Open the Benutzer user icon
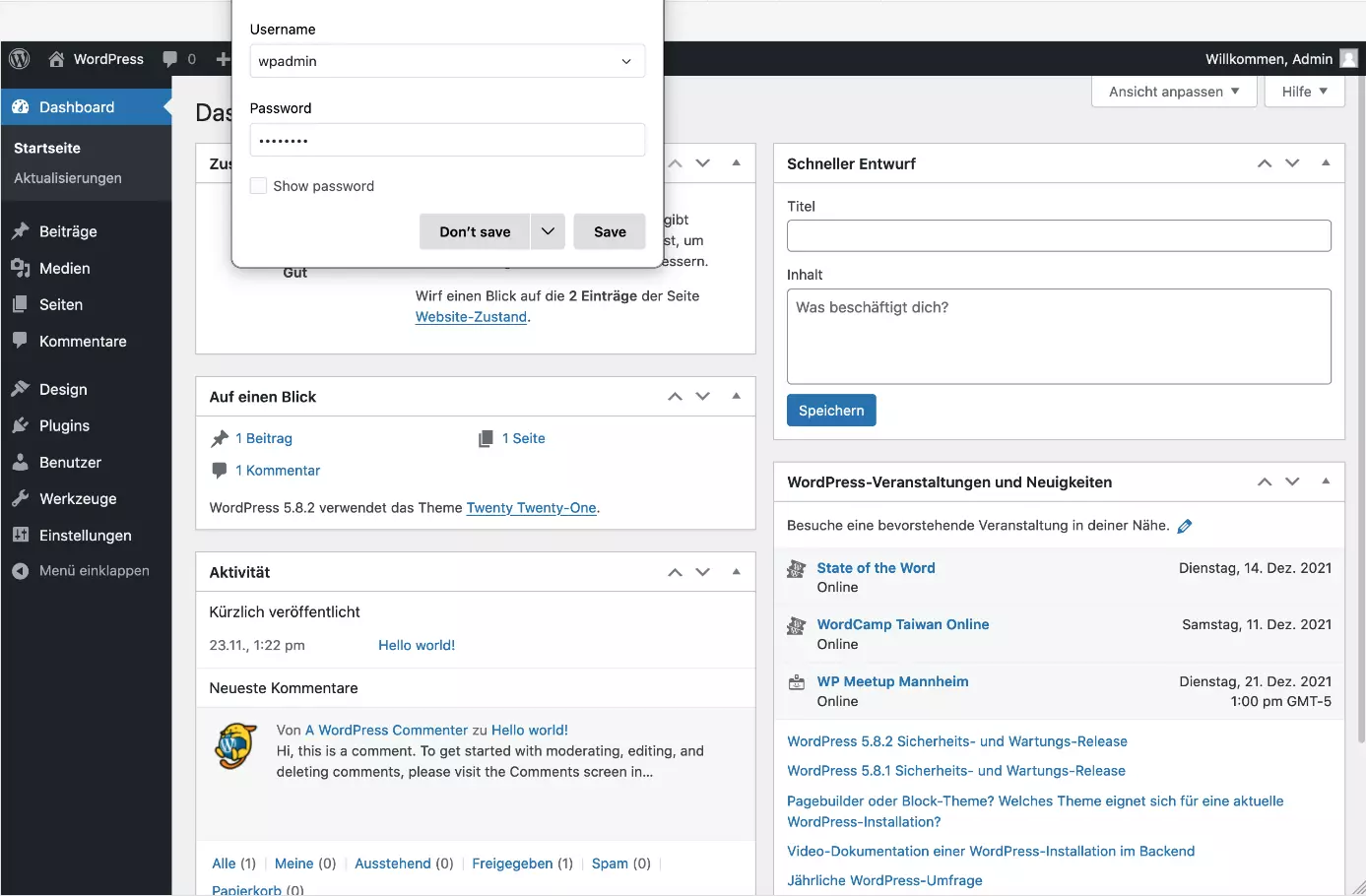 (21, 462)
